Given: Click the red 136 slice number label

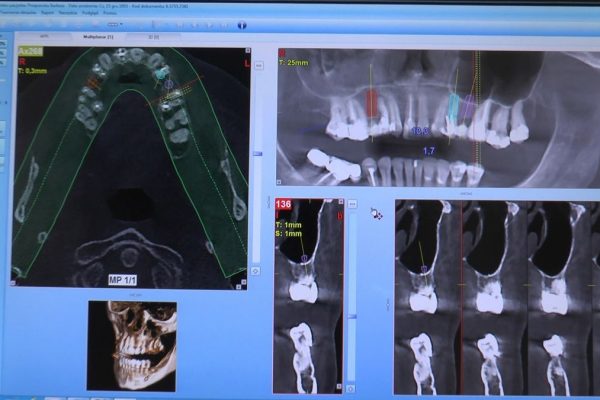Looking at the screenshot, I should coord(284,205).
